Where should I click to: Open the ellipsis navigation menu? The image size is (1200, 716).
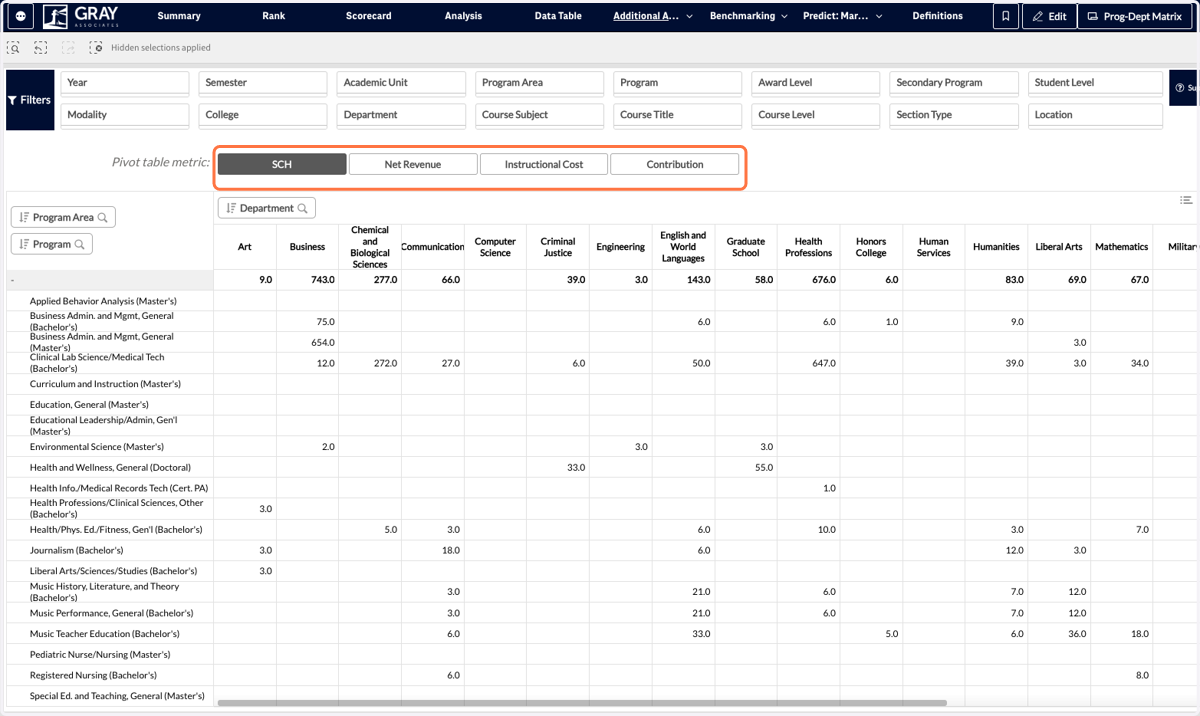[20, 16]
